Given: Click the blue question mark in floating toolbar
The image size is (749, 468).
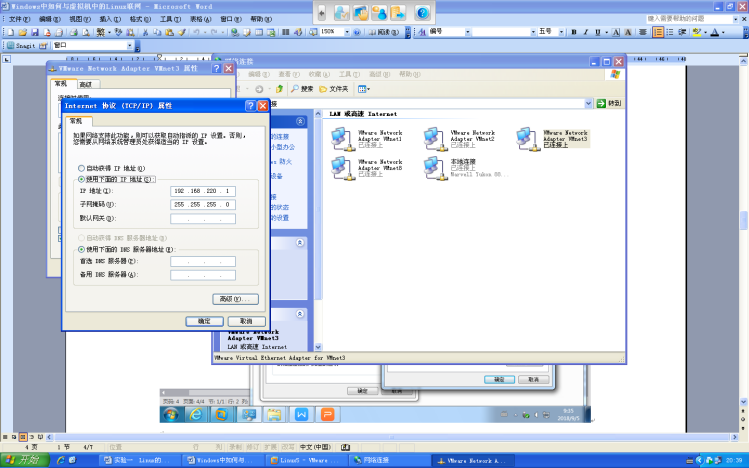Looking at the screenshot, I should [x=422, y=13].
